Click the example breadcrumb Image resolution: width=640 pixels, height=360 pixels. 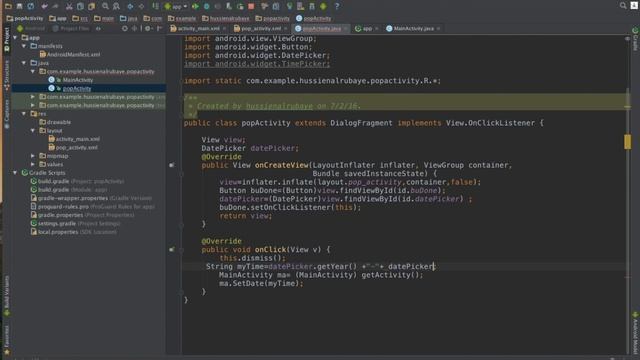point(182,18)
